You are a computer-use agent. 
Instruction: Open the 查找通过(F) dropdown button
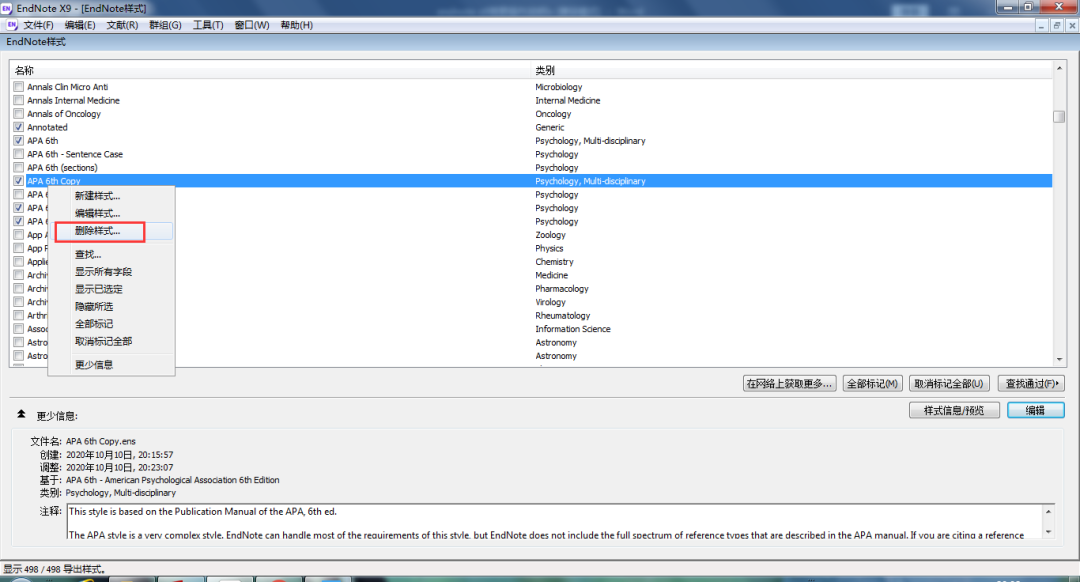pyautogui.click(x=1031, y=384)
